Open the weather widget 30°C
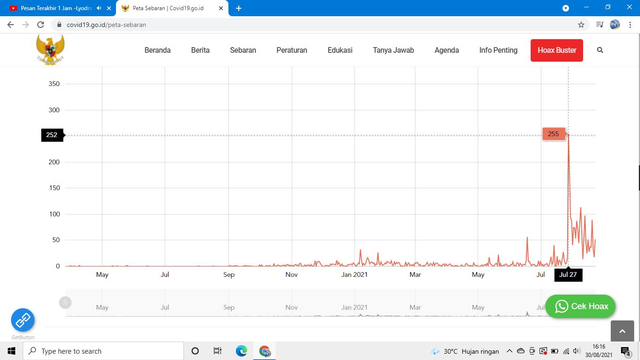Viewport: 640px width, 360px height. click(465, 351)
